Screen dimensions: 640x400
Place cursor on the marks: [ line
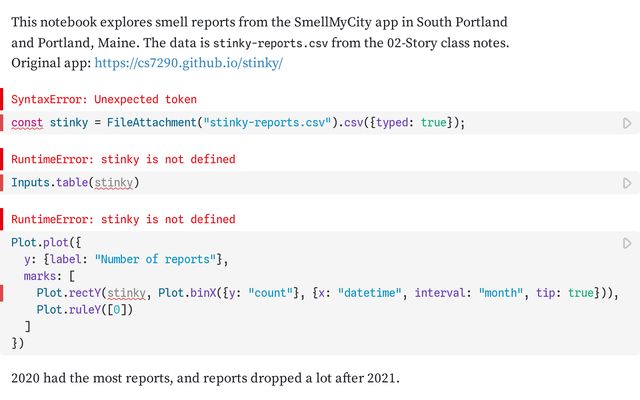[x=49, y=276]
